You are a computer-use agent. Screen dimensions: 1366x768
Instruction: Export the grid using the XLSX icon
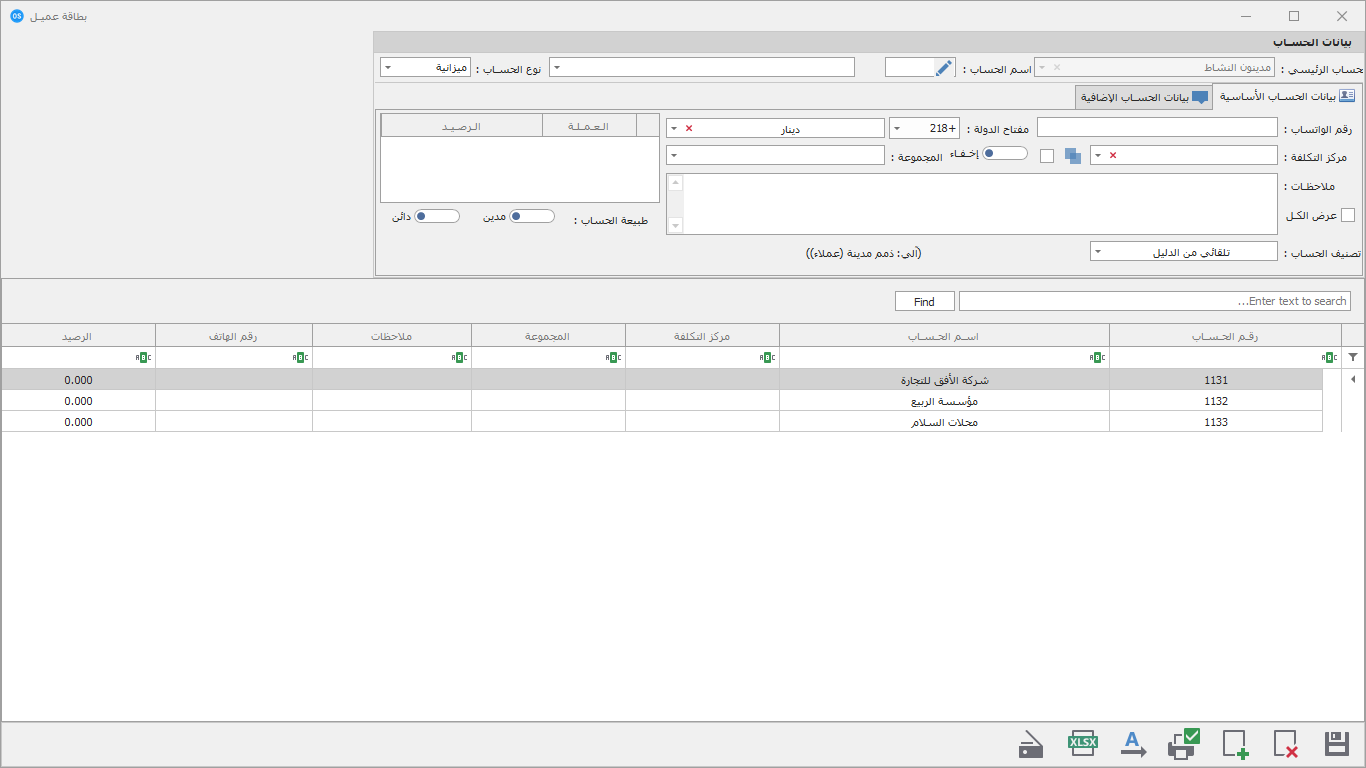1083,743
